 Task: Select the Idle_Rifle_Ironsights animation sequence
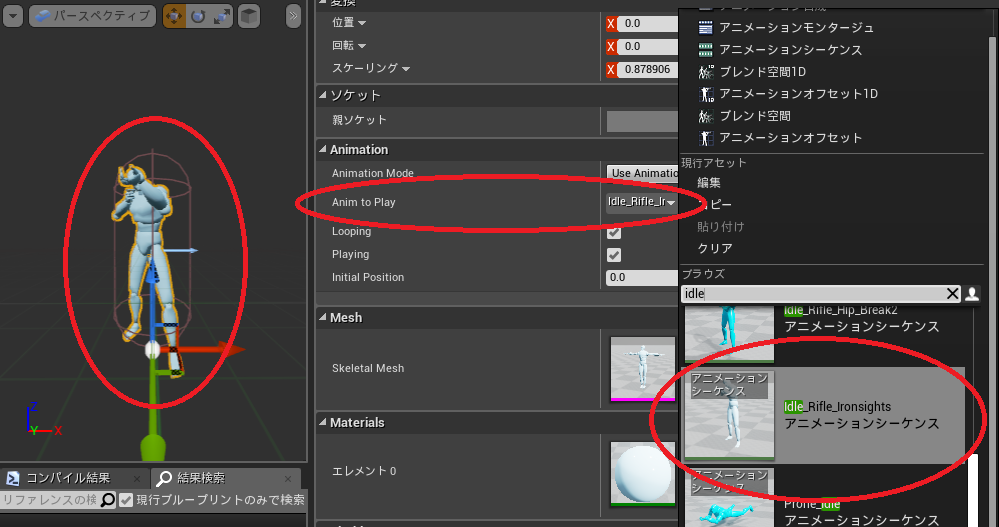pos(825,415)
